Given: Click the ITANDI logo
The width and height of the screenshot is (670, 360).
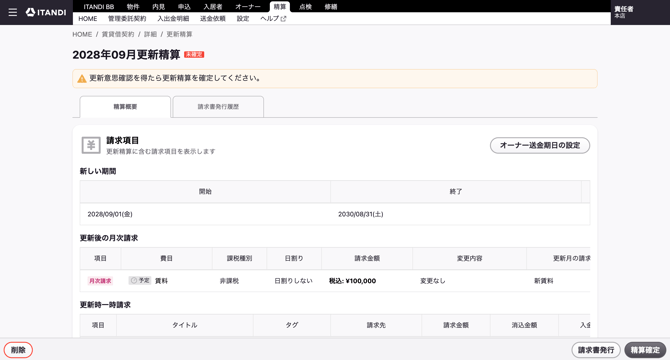Looking at the screenshot, I should (46, 12).
